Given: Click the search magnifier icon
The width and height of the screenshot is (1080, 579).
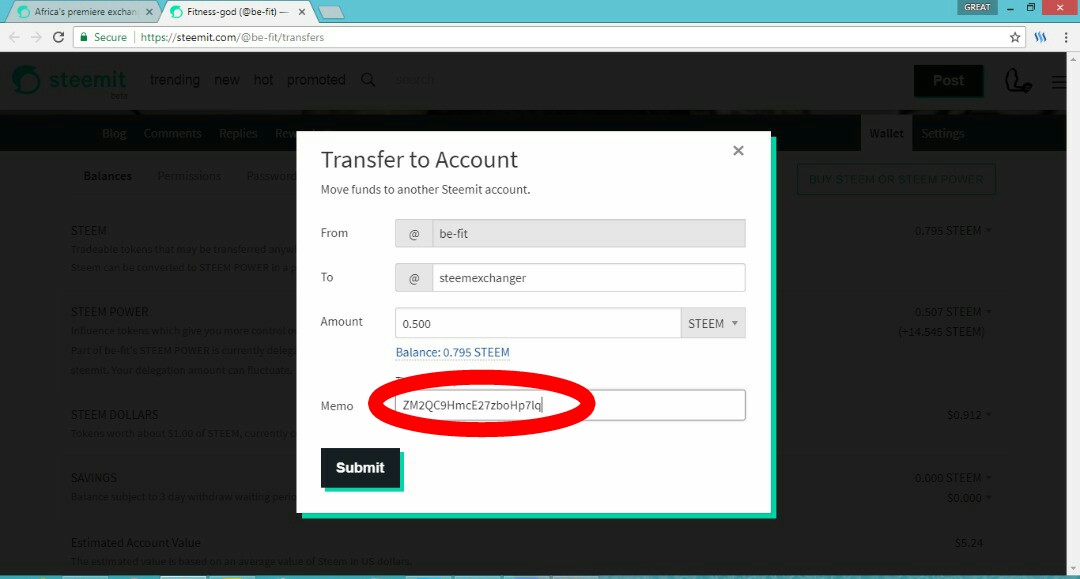Looking at the screenshot, I should pos(368,80).
